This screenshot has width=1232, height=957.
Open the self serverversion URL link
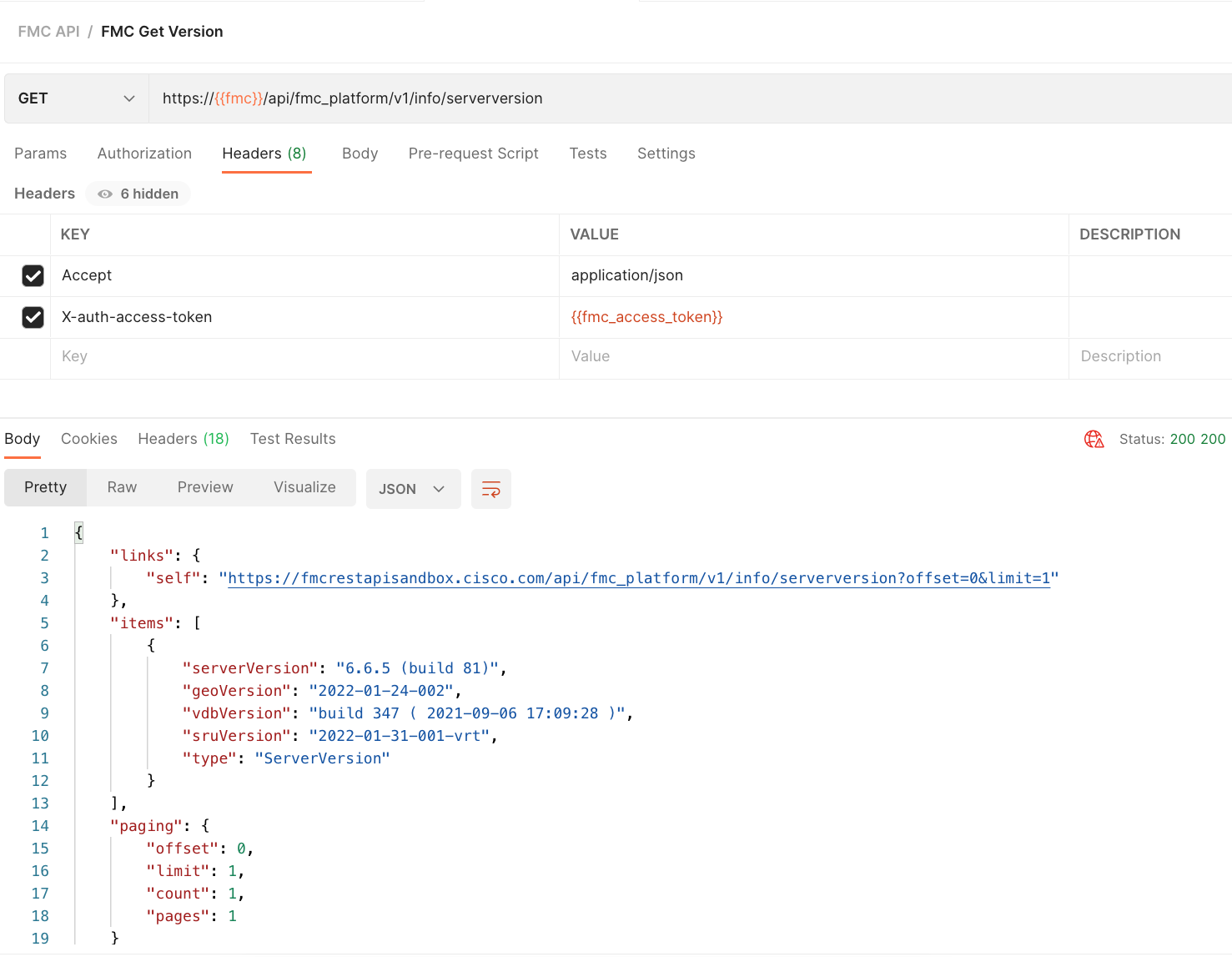coord(638,578)
